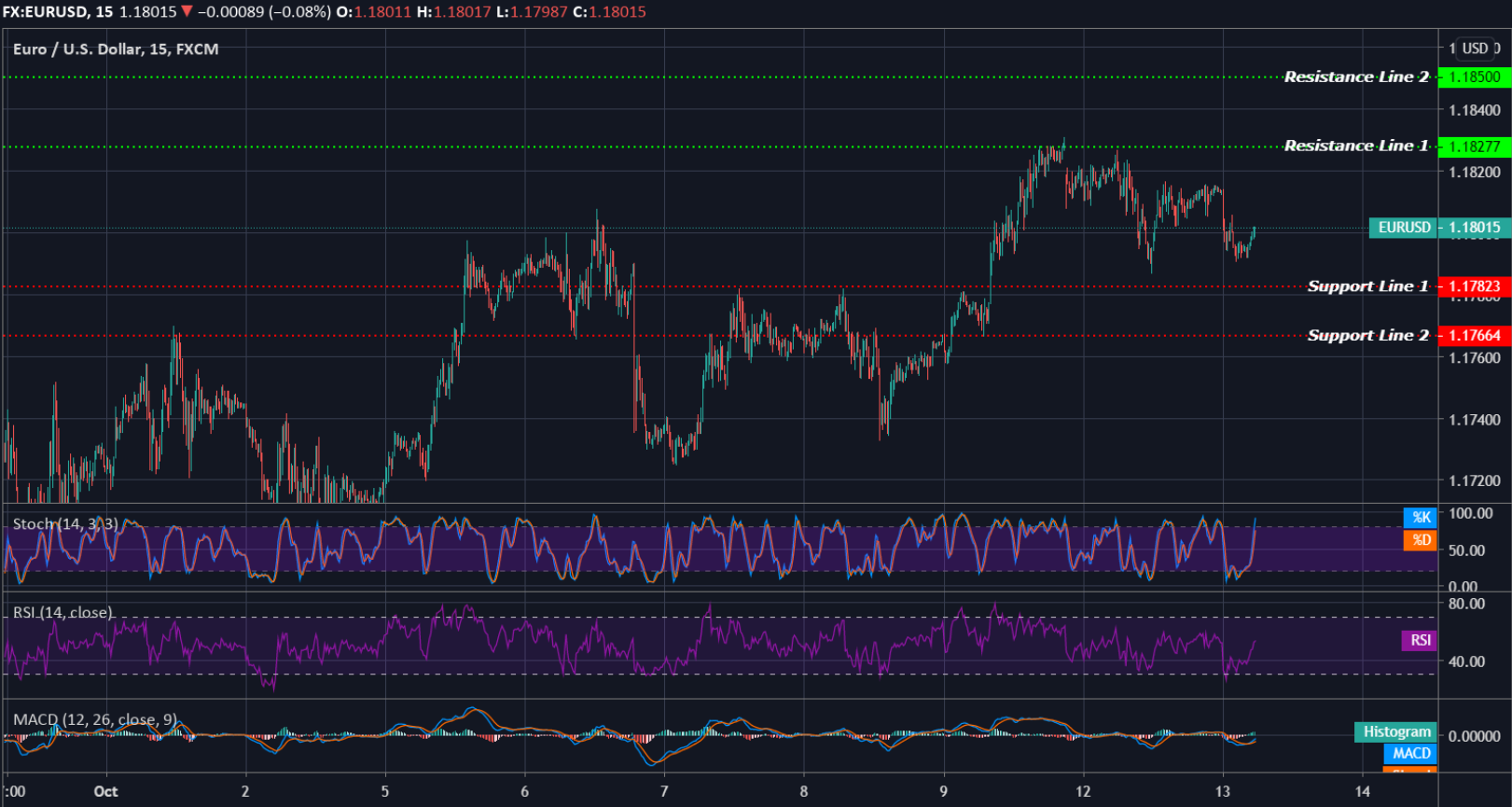Image resolution: width=1512 pixels, height=807 pixels.
Task: Click the open value O:1.18011 in header
Action: [x=373, y=12]
